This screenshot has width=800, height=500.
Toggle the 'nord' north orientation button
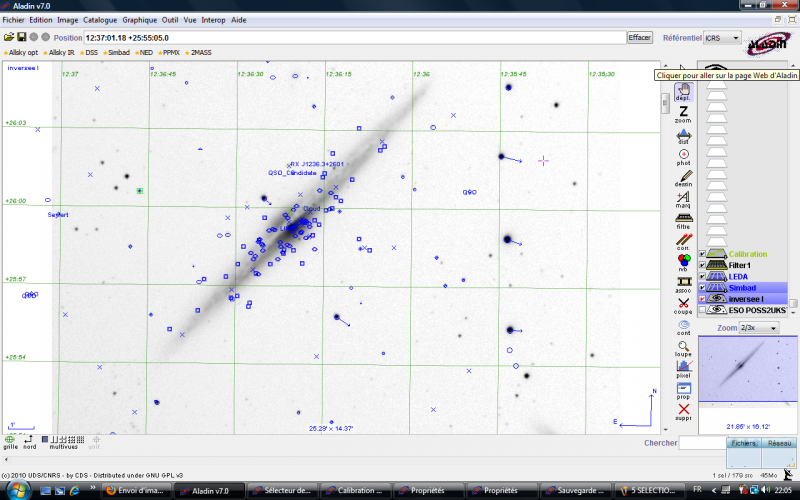[x=30, y=442]
